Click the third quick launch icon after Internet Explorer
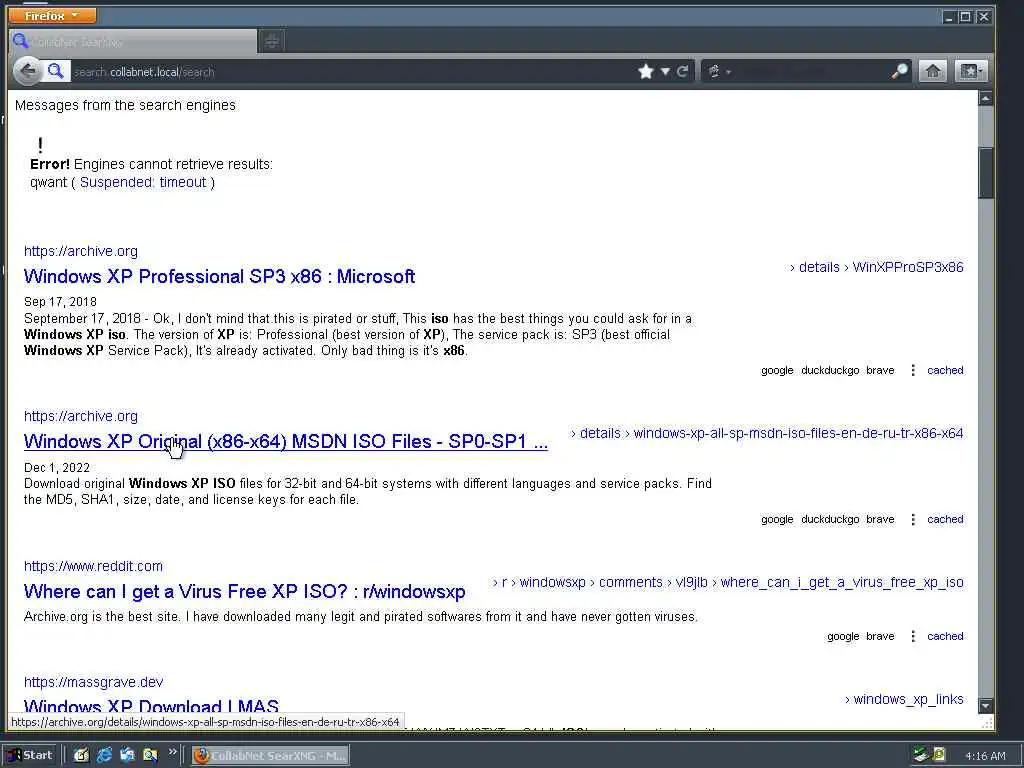This screenshot has width=1024, height=768. point(127,756)
